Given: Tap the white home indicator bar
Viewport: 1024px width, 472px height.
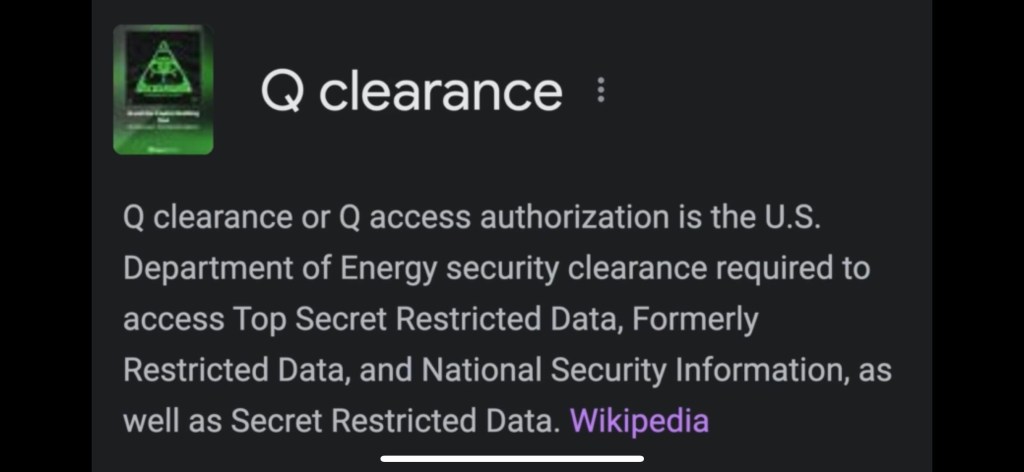Looking at the screenshot, I should point(512,459).
